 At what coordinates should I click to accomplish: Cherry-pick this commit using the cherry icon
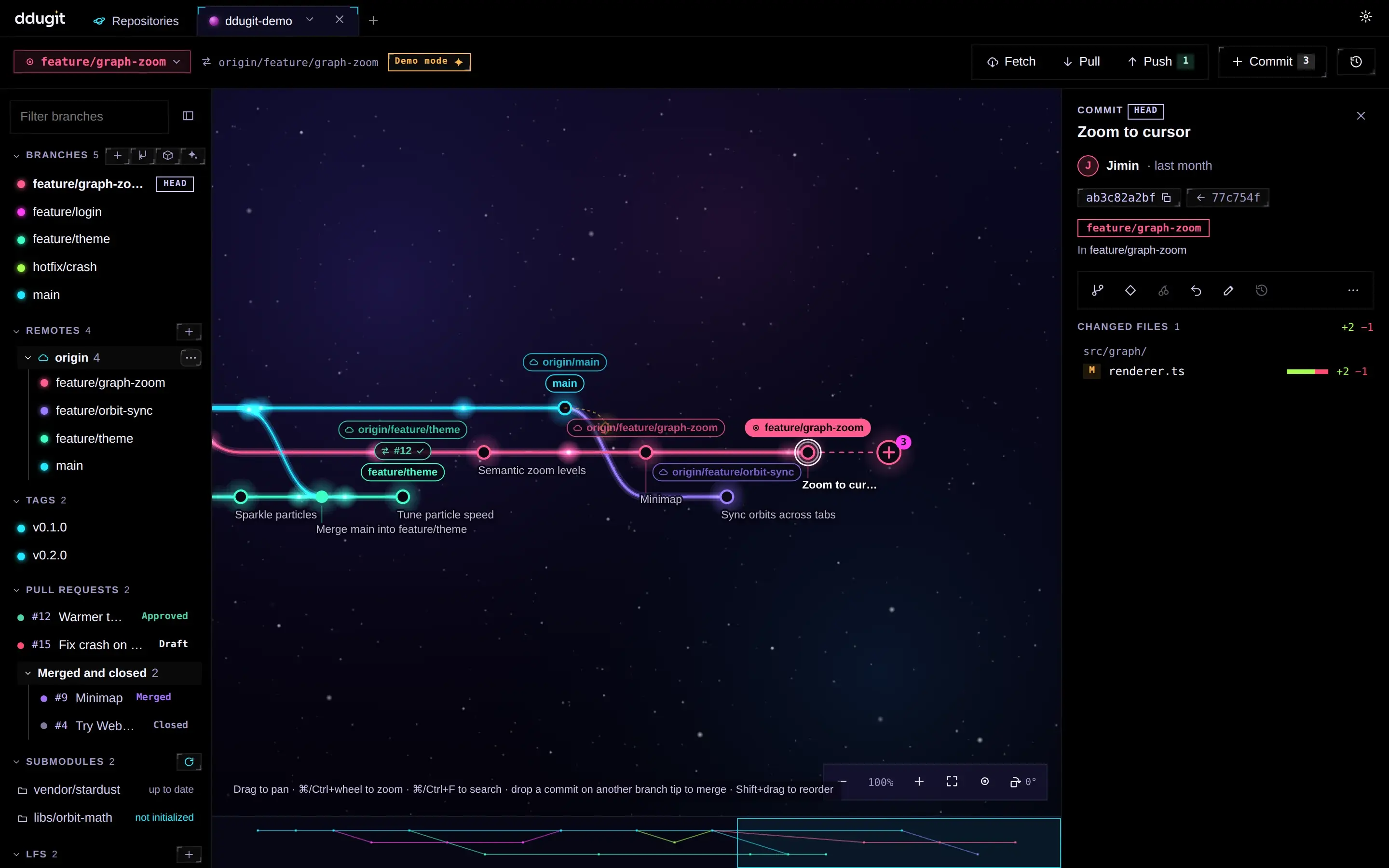(x=1163, y=290)
